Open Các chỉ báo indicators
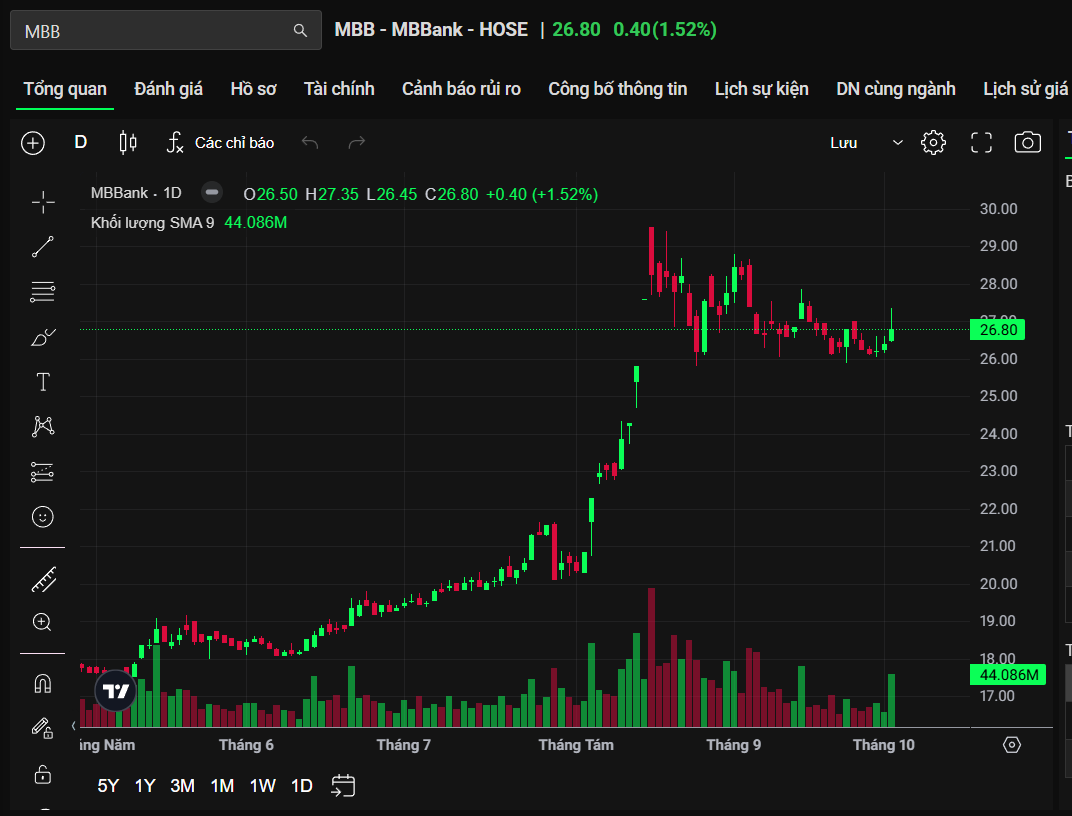The height and width of the screenshot is (816, 1072). [220, 143]
